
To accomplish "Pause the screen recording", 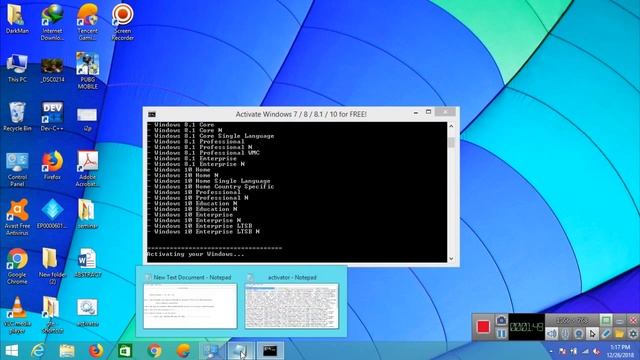I will [x=501, y=333].
